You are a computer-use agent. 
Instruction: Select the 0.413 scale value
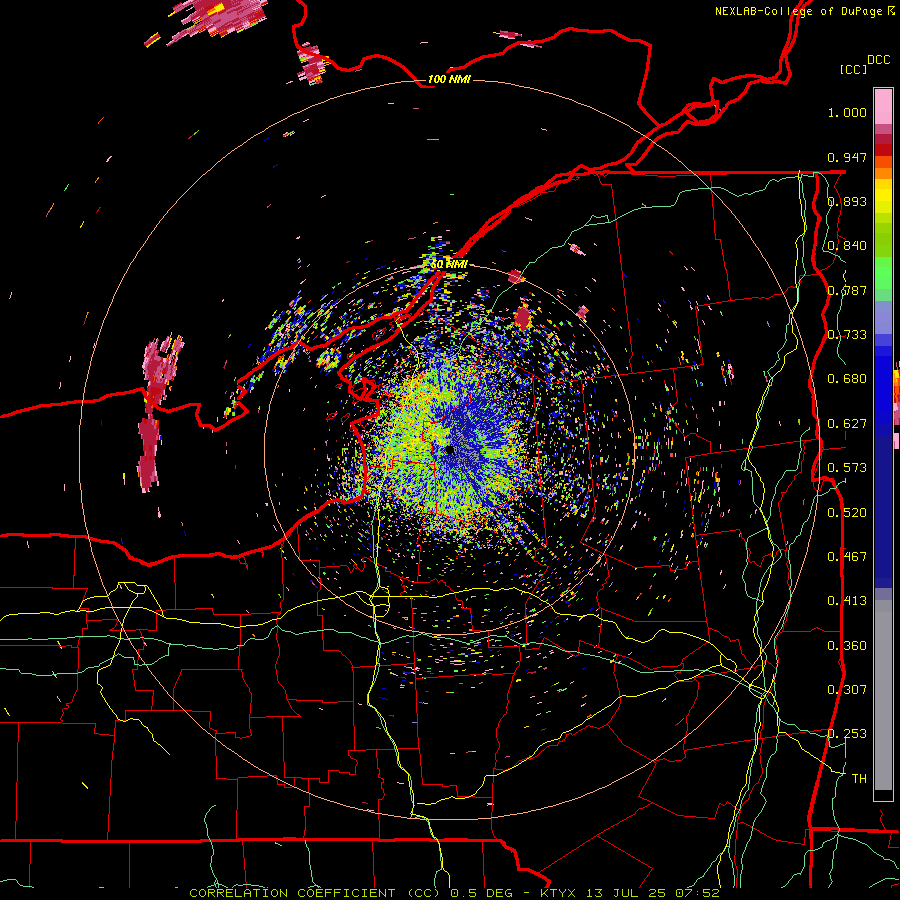tap(847, 601)
